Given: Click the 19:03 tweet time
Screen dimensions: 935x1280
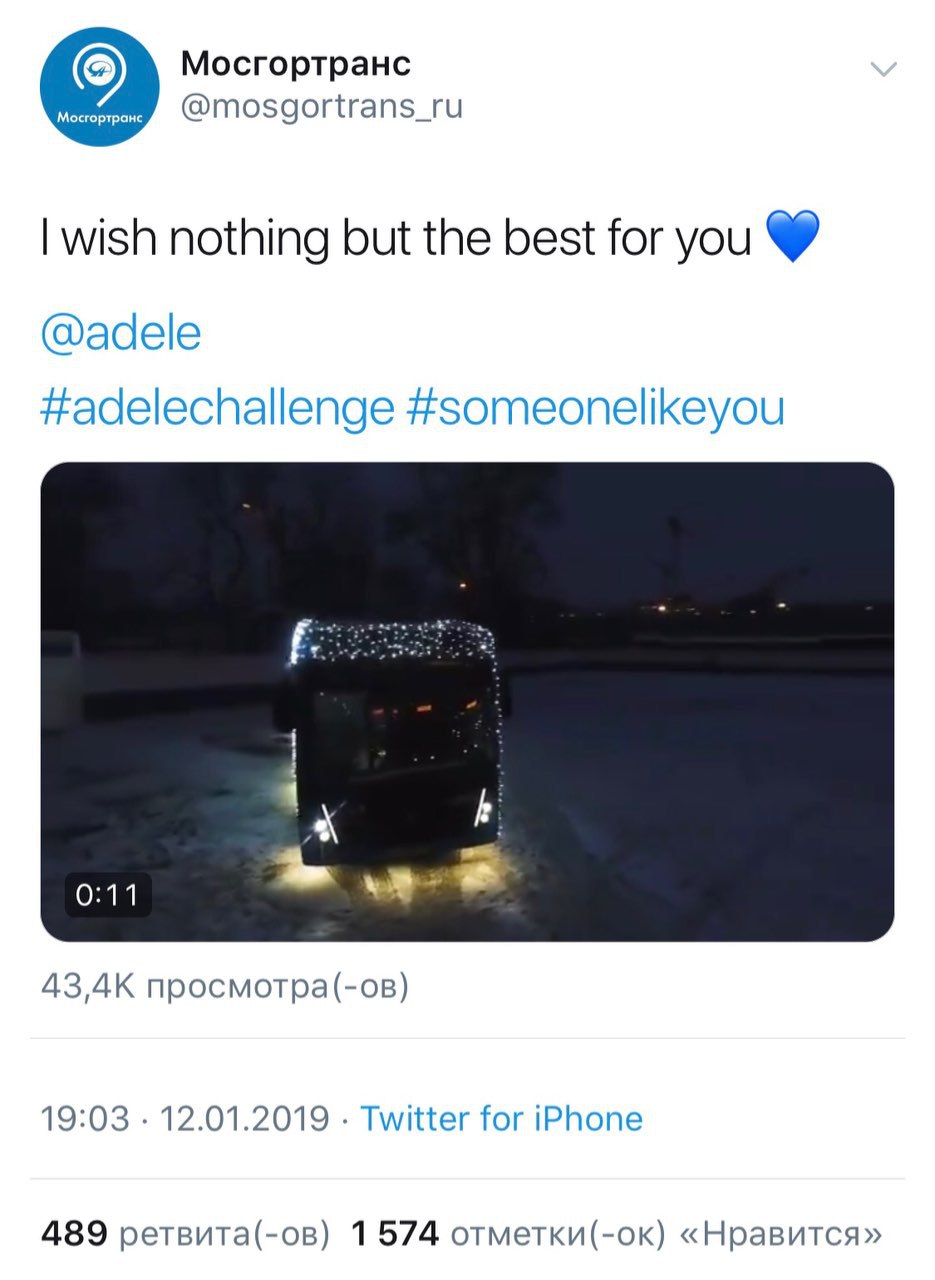Looking at the screenshot, I should tap(85, 1118).
